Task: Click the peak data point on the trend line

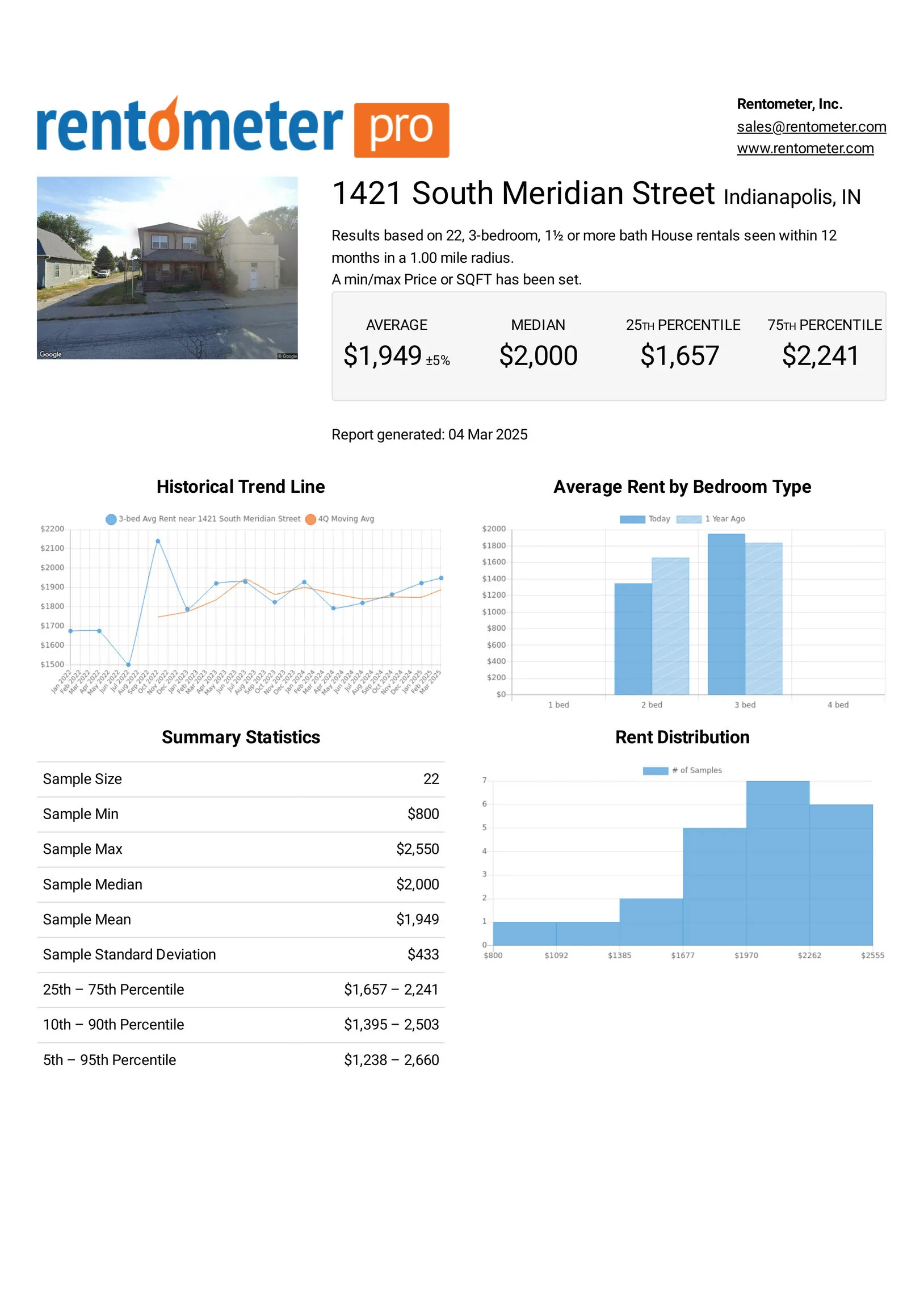Action: click(x=158, y=541)
